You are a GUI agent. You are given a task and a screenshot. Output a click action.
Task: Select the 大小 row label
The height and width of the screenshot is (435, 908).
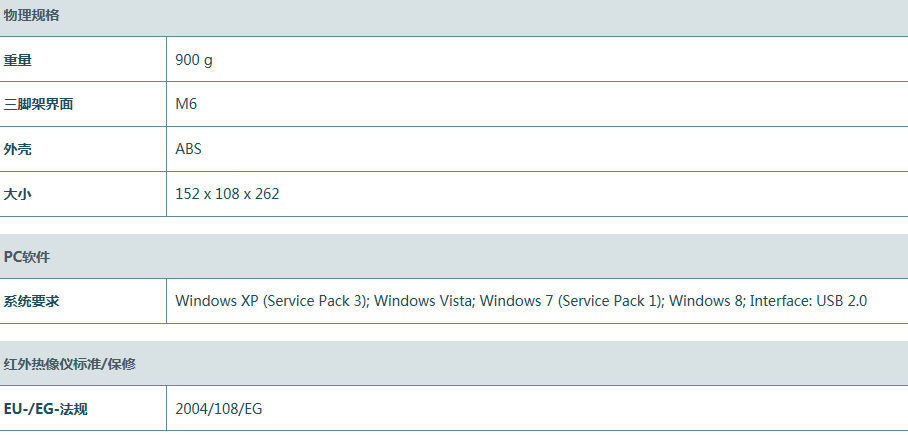[x=18, y=194]
